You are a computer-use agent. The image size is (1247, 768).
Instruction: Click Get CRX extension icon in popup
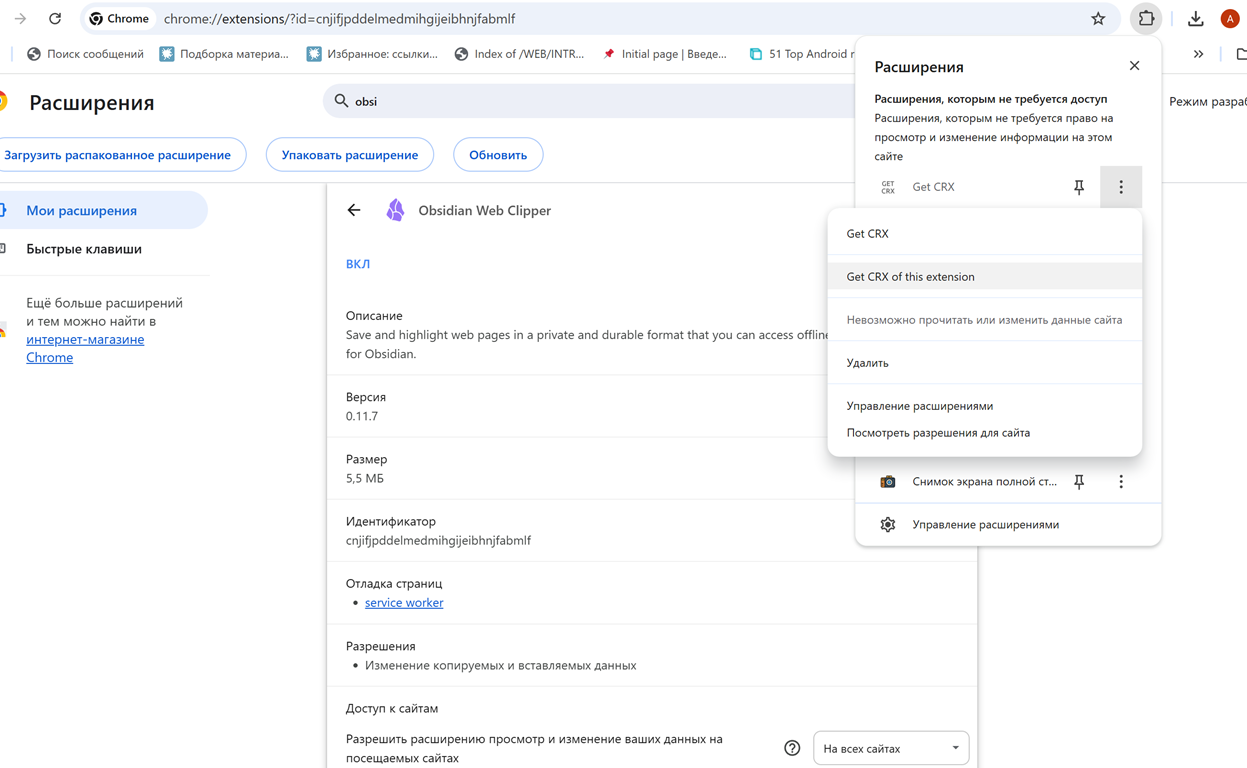pos(888,187)
